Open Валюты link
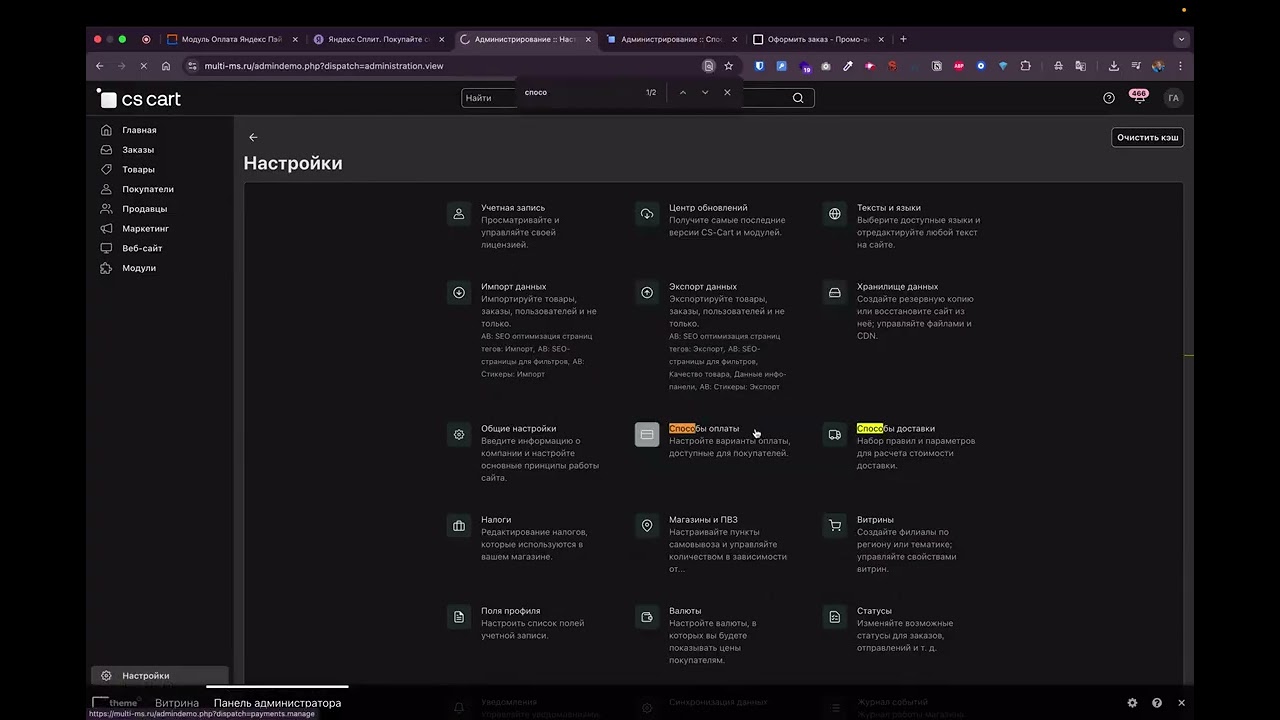Image resolution: width=1280 pixels, height=720 pixels. (685, 611)
